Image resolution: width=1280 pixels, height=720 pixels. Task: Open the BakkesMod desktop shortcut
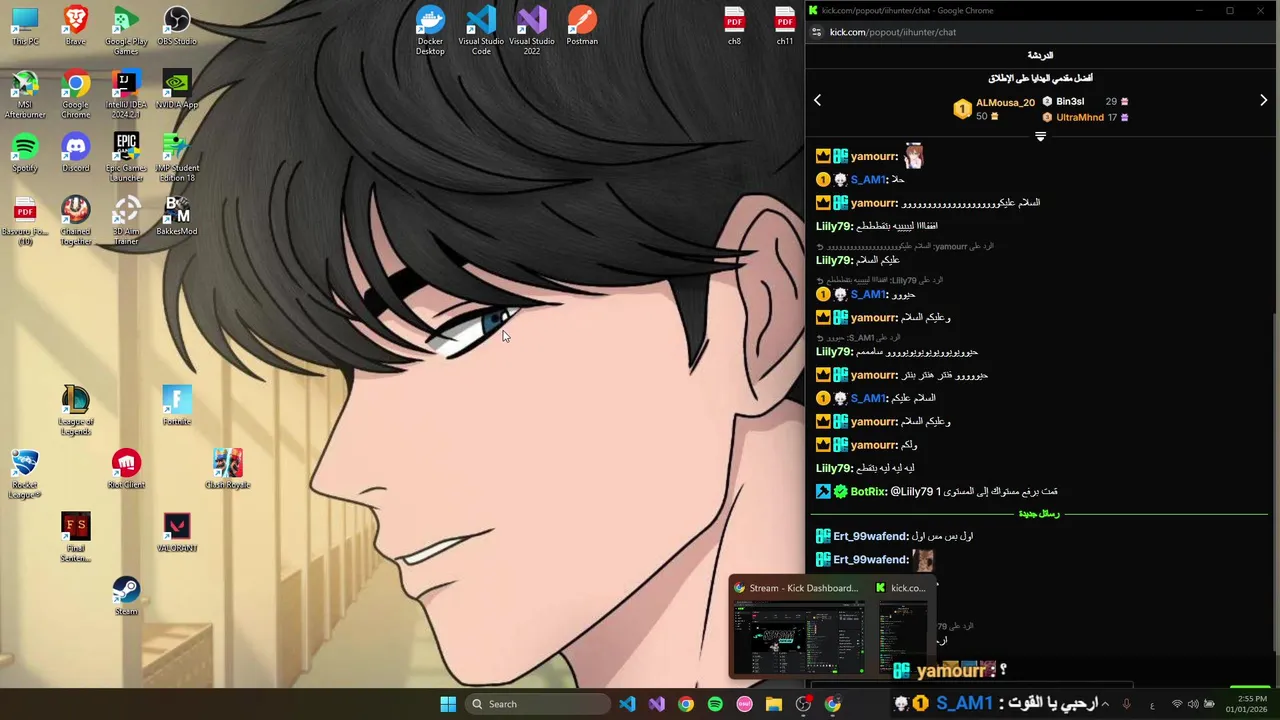tap(177, 217)
